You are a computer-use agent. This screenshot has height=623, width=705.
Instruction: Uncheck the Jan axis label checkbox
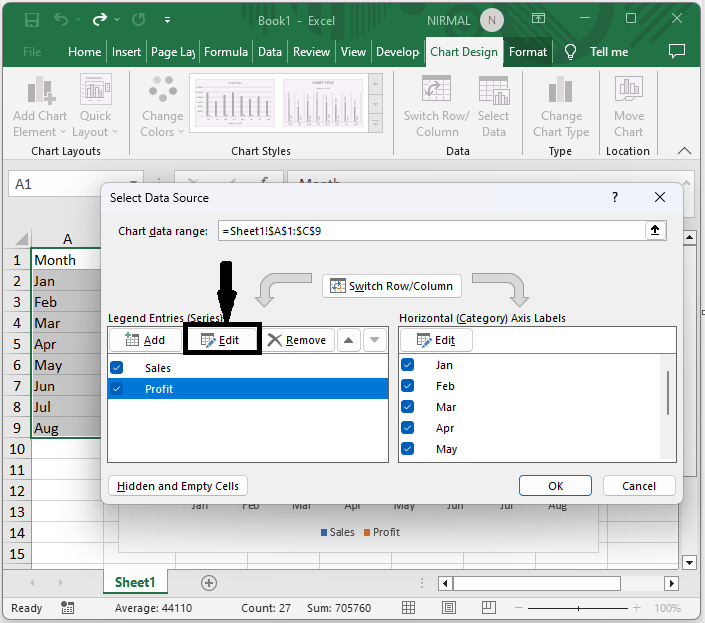tap(408, 365)
